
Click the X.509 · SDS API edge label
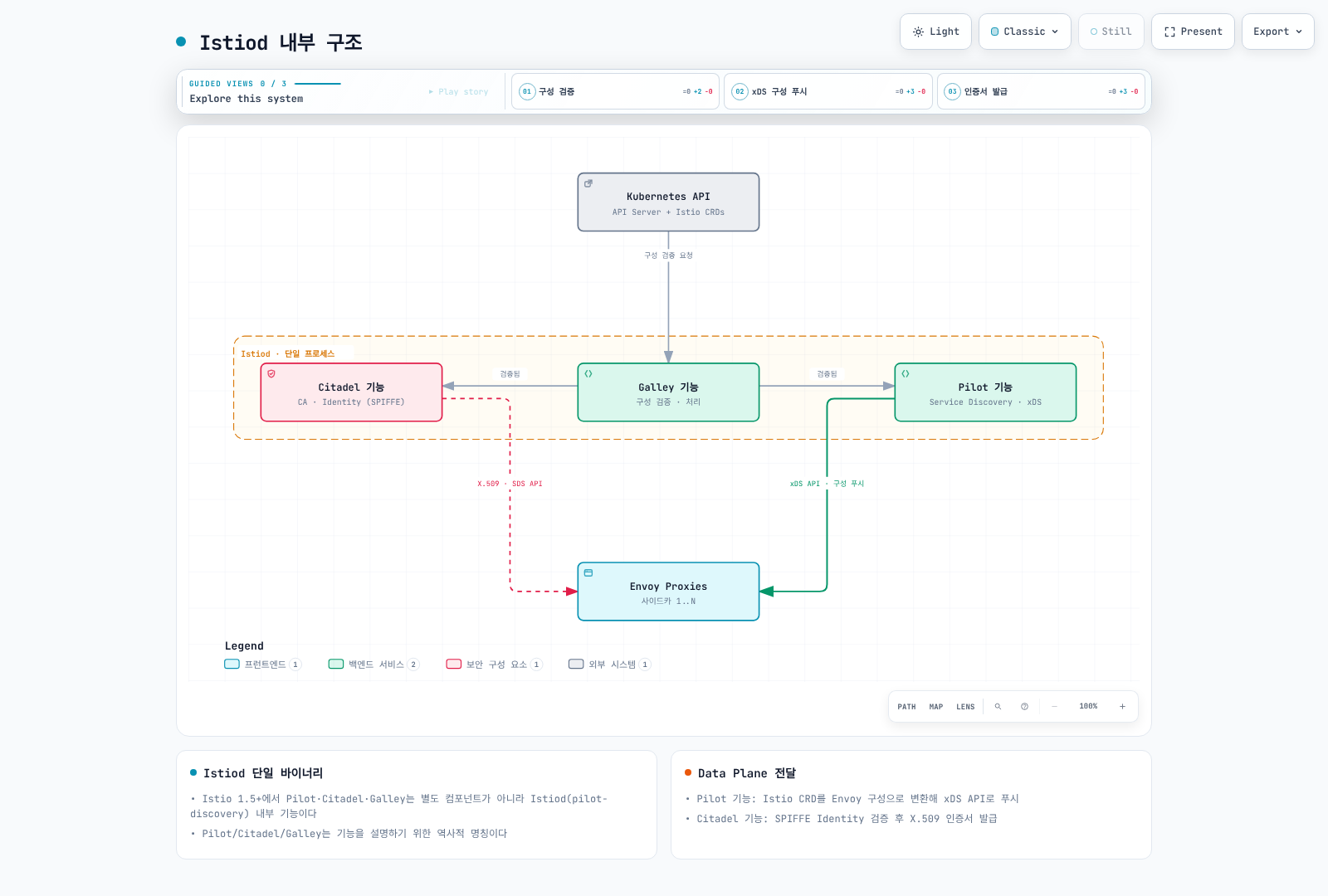(510, 484)
